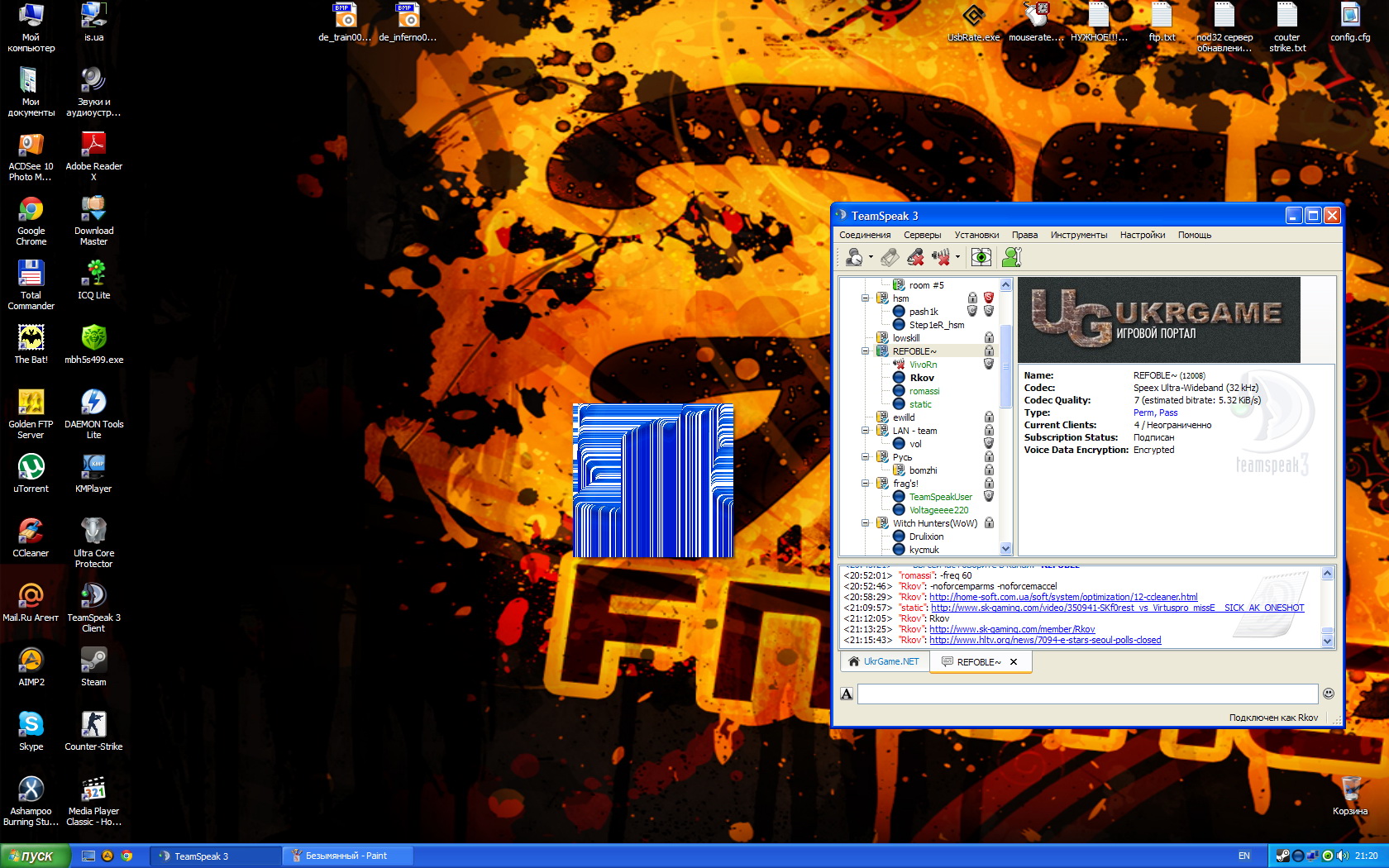The width and height of the screenshot is (1389, 868).
Task: Open the Права menu
Action: 1024,235
